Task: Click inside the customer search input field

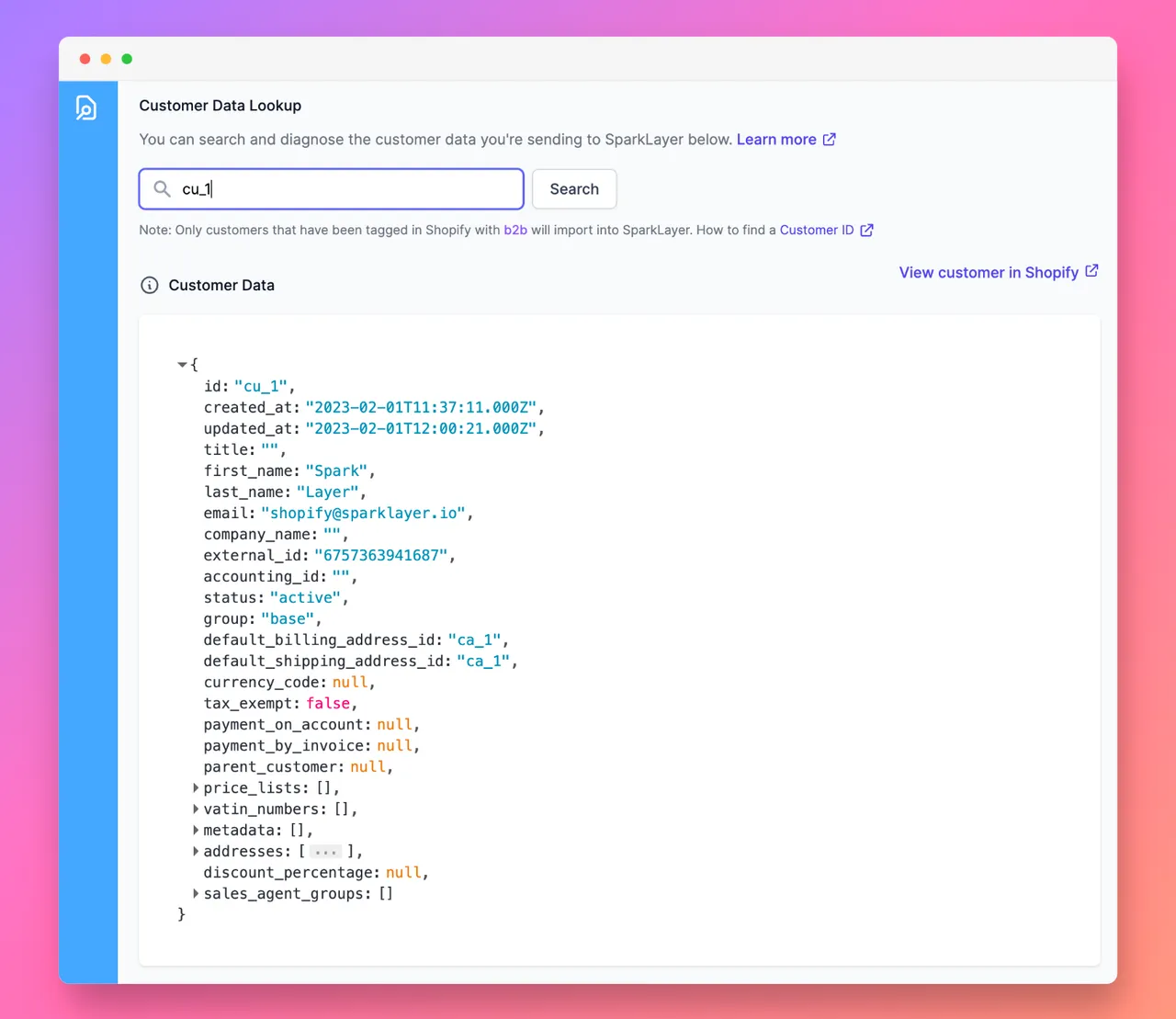Action: tap(331, 188)
